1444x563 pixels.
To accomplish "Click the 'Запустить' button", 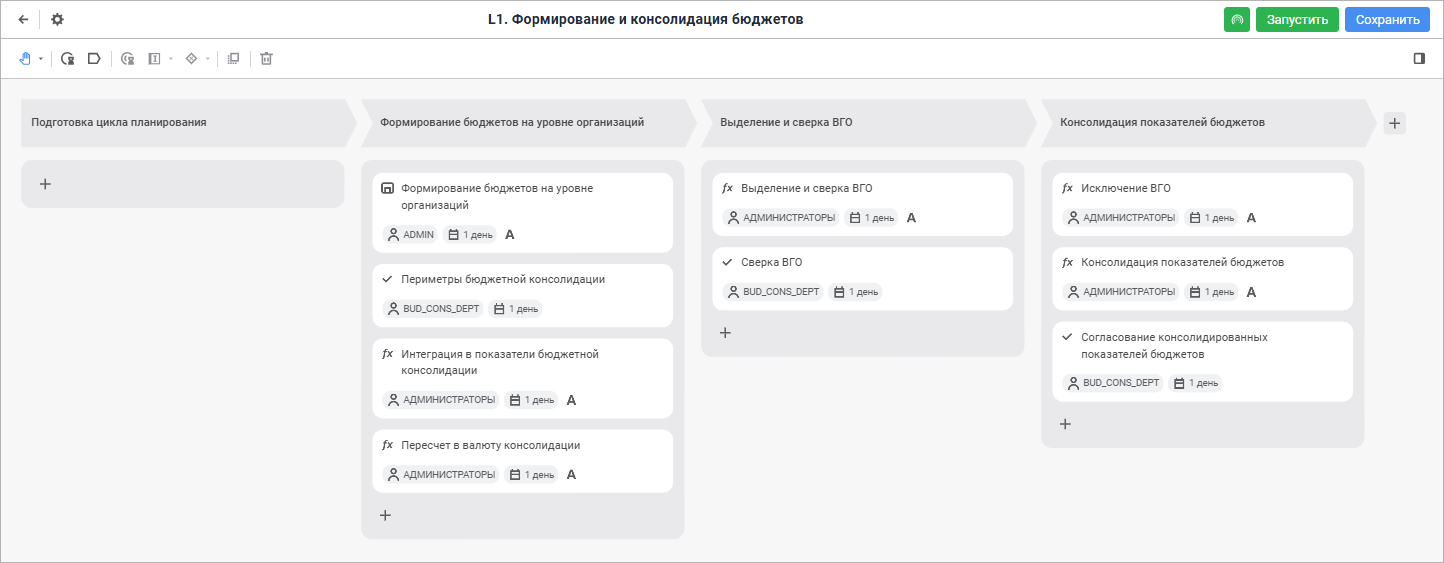I will 1297,19.
